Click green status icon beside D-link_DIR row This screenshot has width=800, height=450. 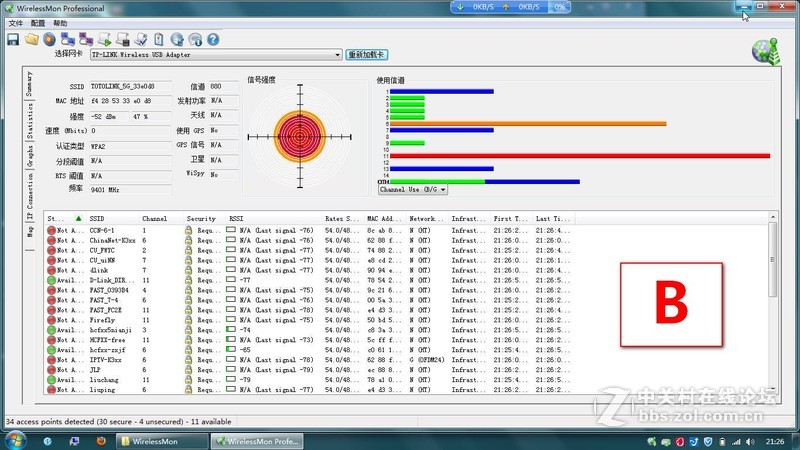[x=52, y=280]
